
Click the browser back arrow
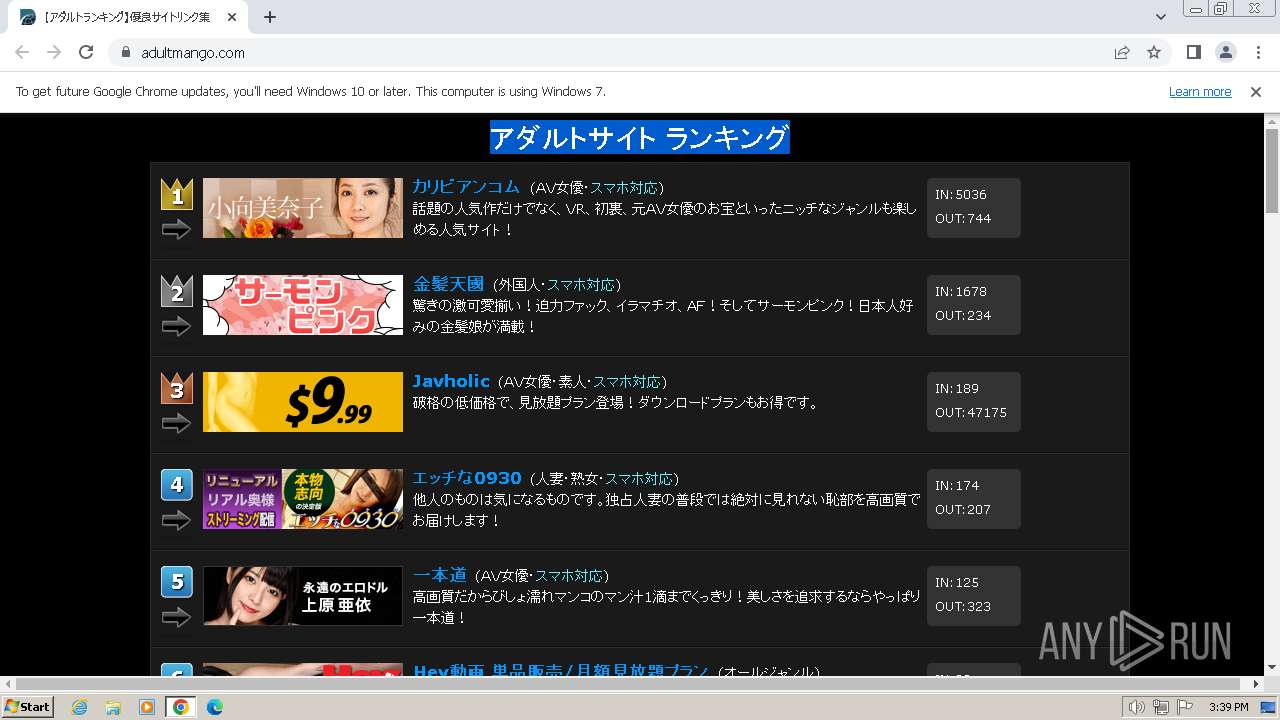[x=22, y=52]
